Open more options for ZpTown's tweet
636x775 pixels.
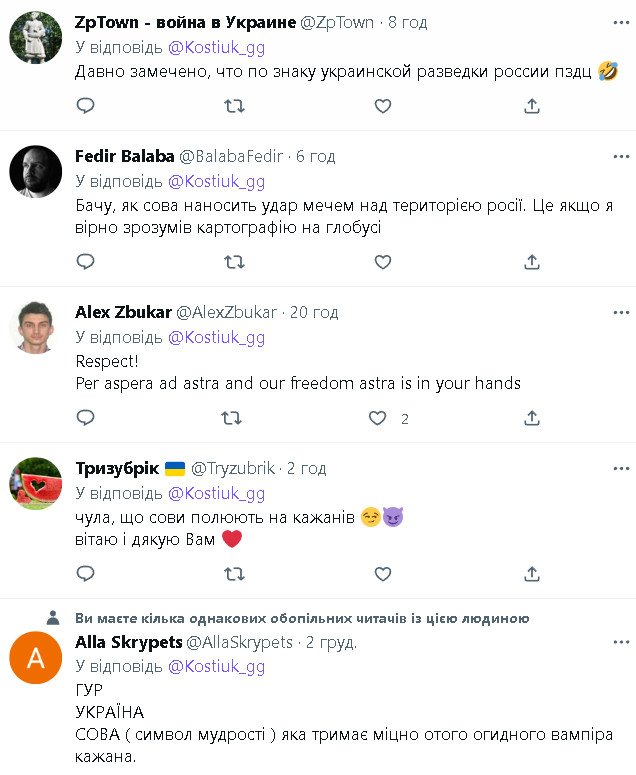[622, 23]
